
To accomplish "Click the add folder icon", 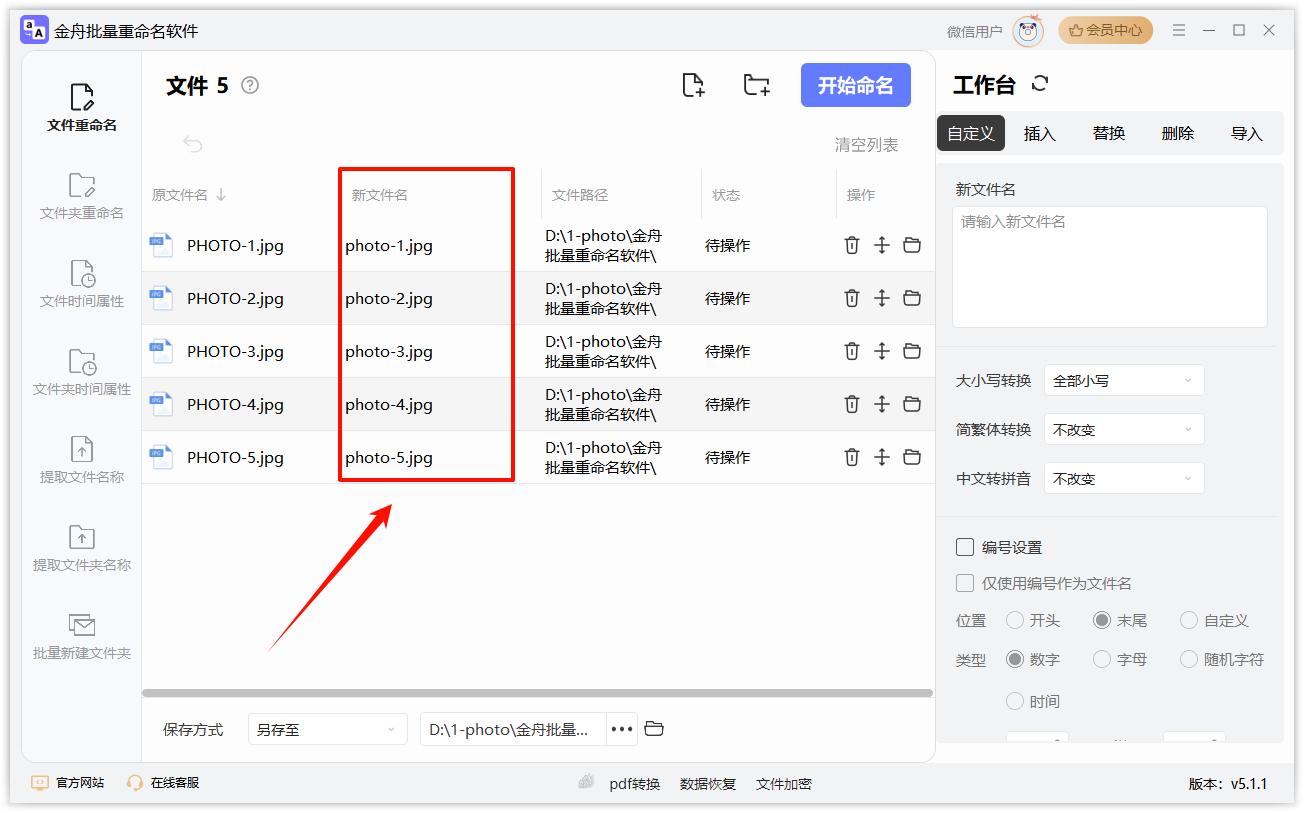I will click(x=757, y=85).
